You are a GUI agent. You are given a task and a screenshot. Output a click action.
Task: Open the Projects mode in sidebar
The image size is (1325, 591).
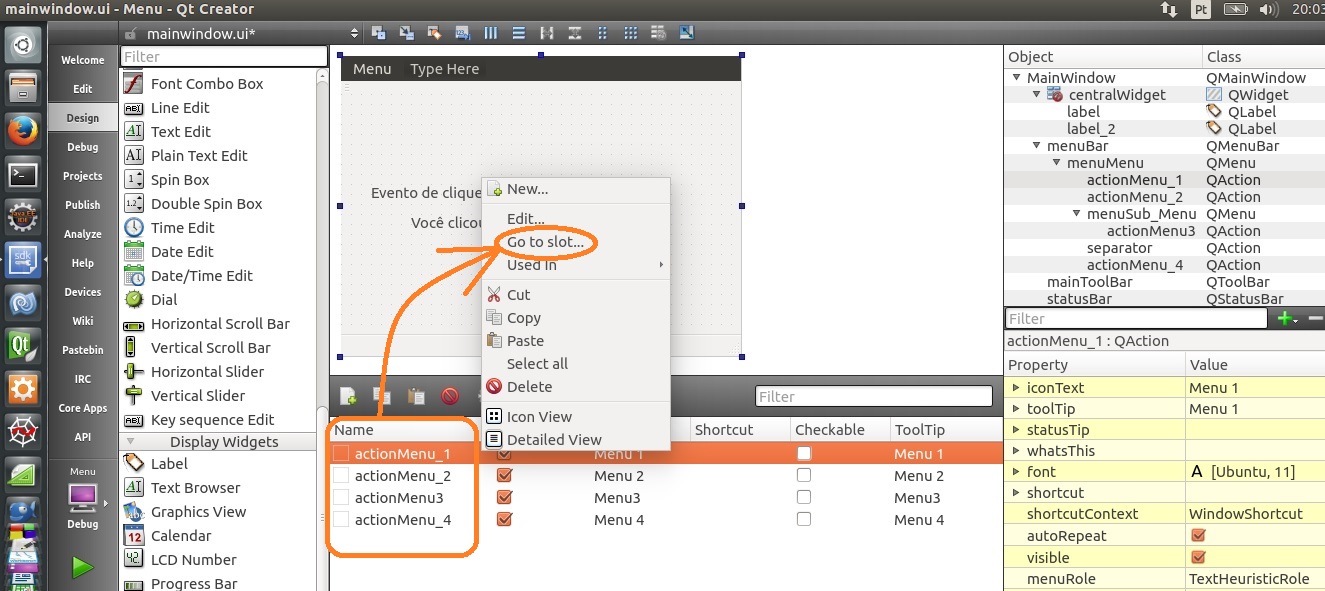[83, 176]
